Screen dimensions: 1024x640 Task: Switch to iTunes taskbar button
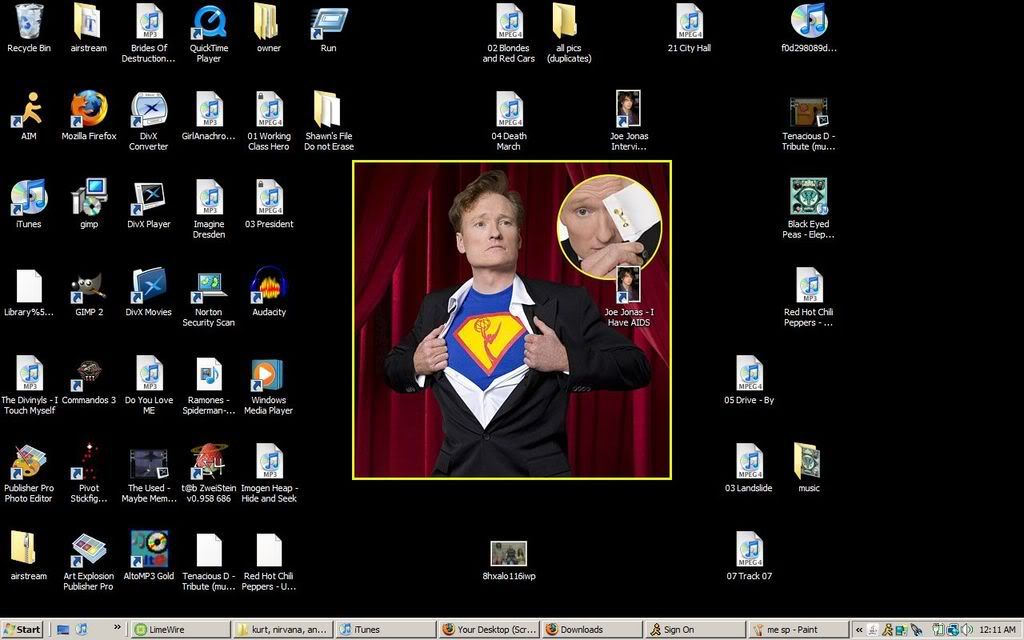(385, 630)
